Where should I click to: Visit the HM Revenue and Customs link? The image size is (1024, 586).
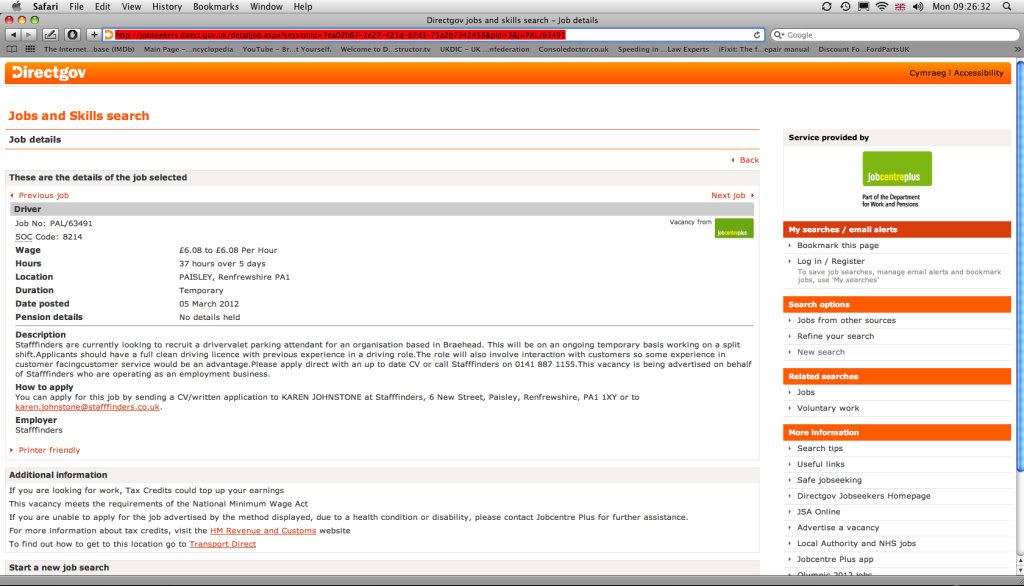click(263, 531)
